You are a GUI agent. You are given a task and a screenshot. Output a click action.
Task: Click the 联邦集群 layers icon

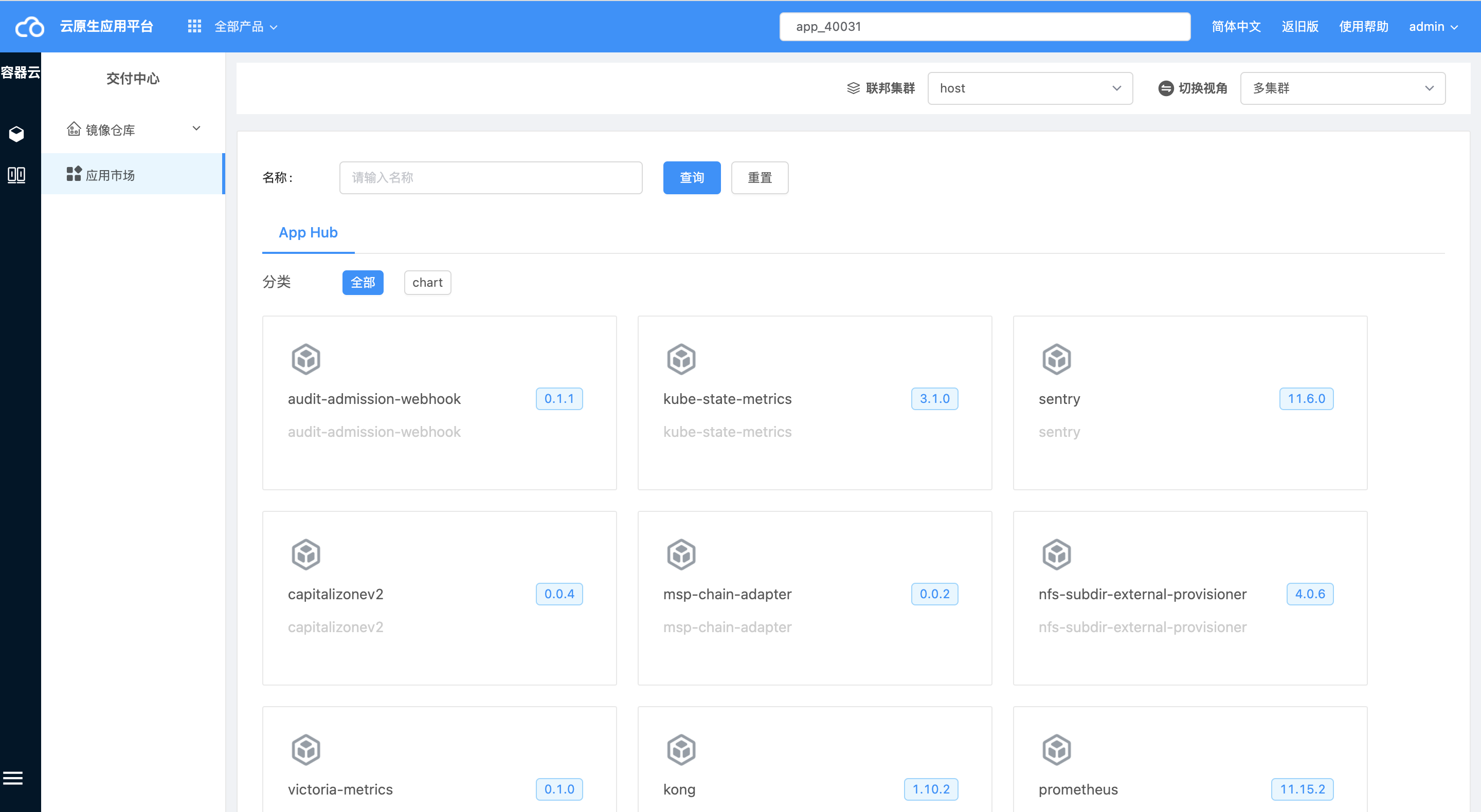853,88
